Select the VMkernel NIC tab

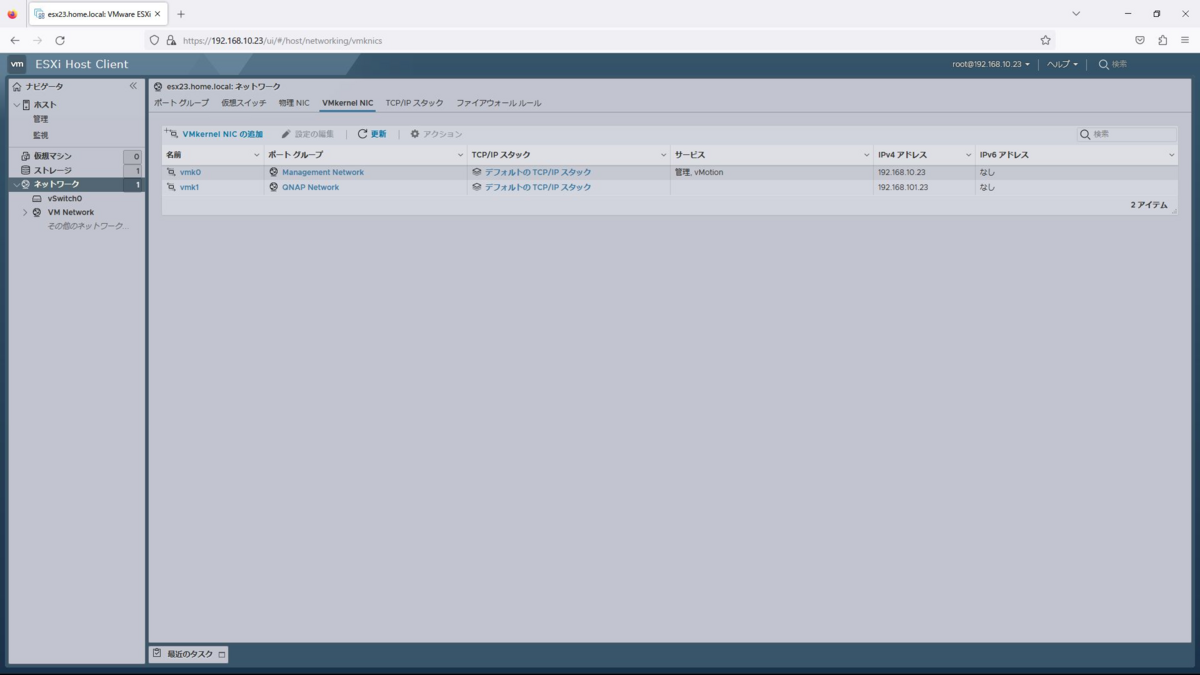click(348, 103)
